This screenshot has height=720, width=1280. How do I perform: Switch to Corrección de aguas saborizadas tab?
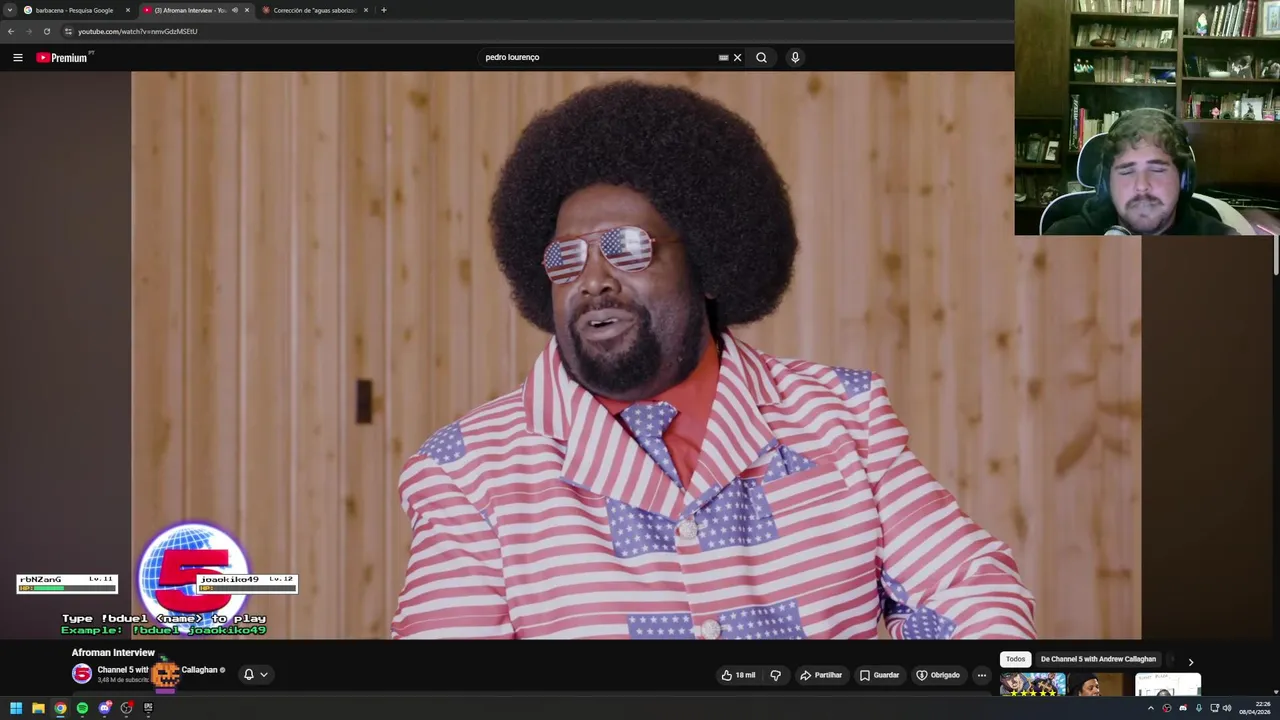(314, 10)
